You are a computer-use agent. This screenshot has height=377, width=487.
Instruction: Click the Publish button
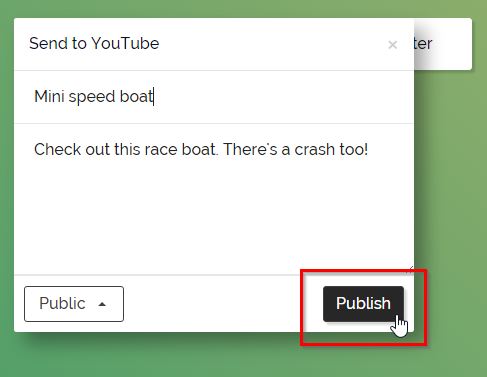tap(363, 304)
